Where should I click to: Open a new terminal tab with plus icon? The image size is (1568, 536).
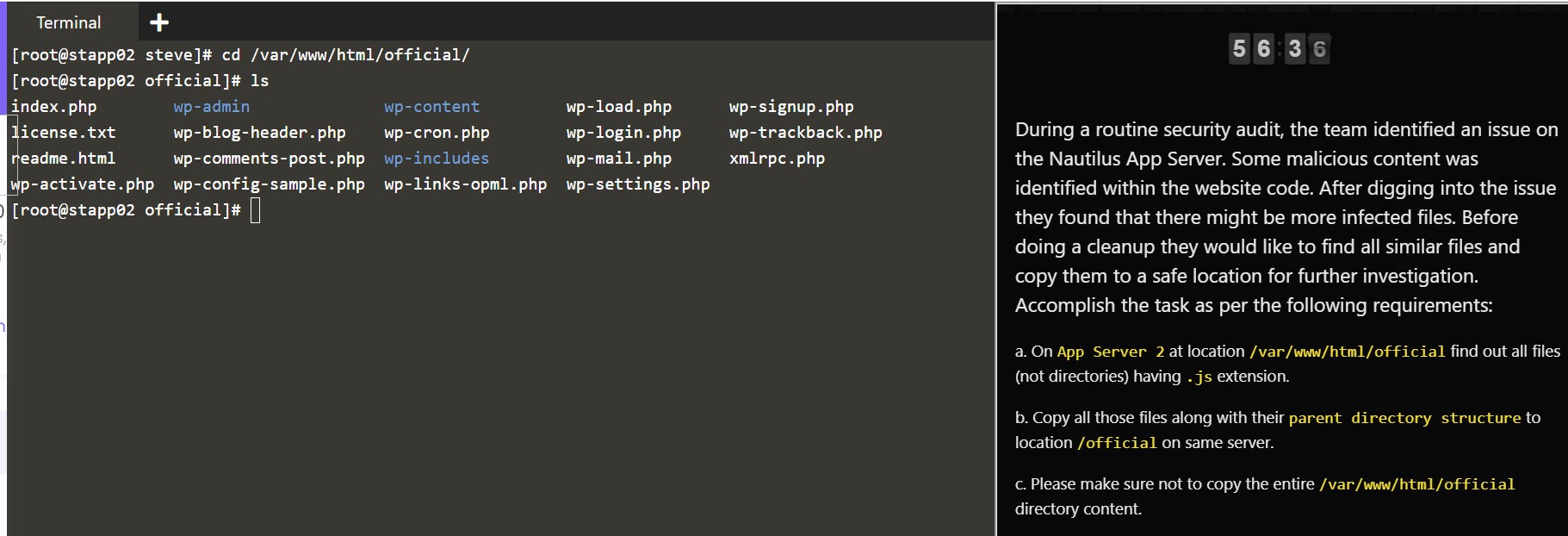[159, 22]
